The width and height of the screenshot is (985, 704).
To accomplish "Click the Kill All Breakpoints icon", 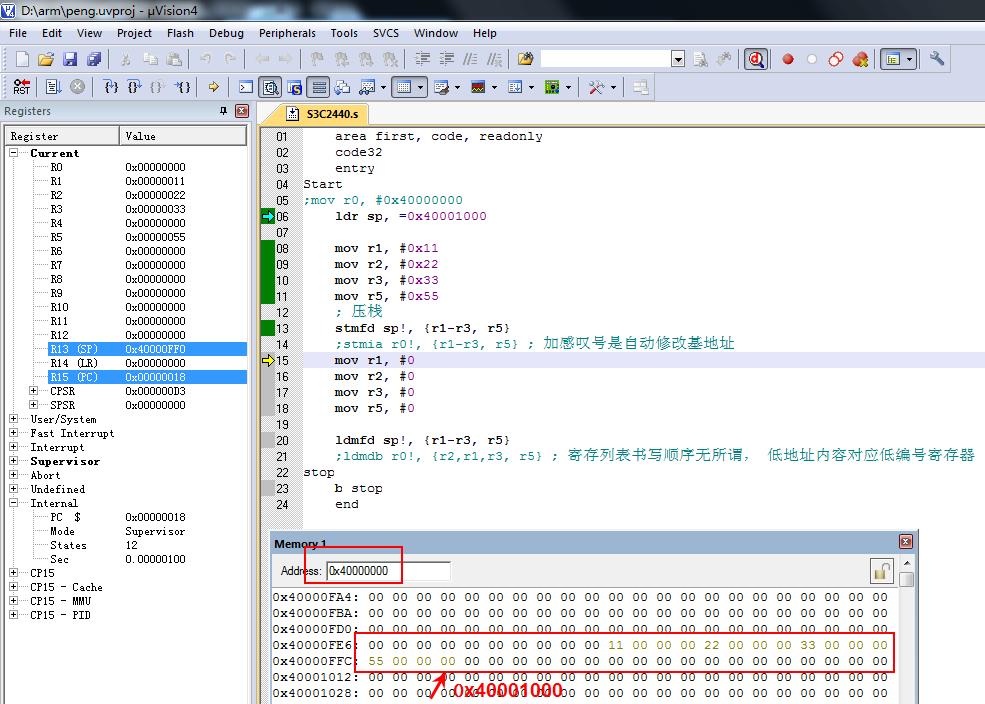I will [860, 59].
